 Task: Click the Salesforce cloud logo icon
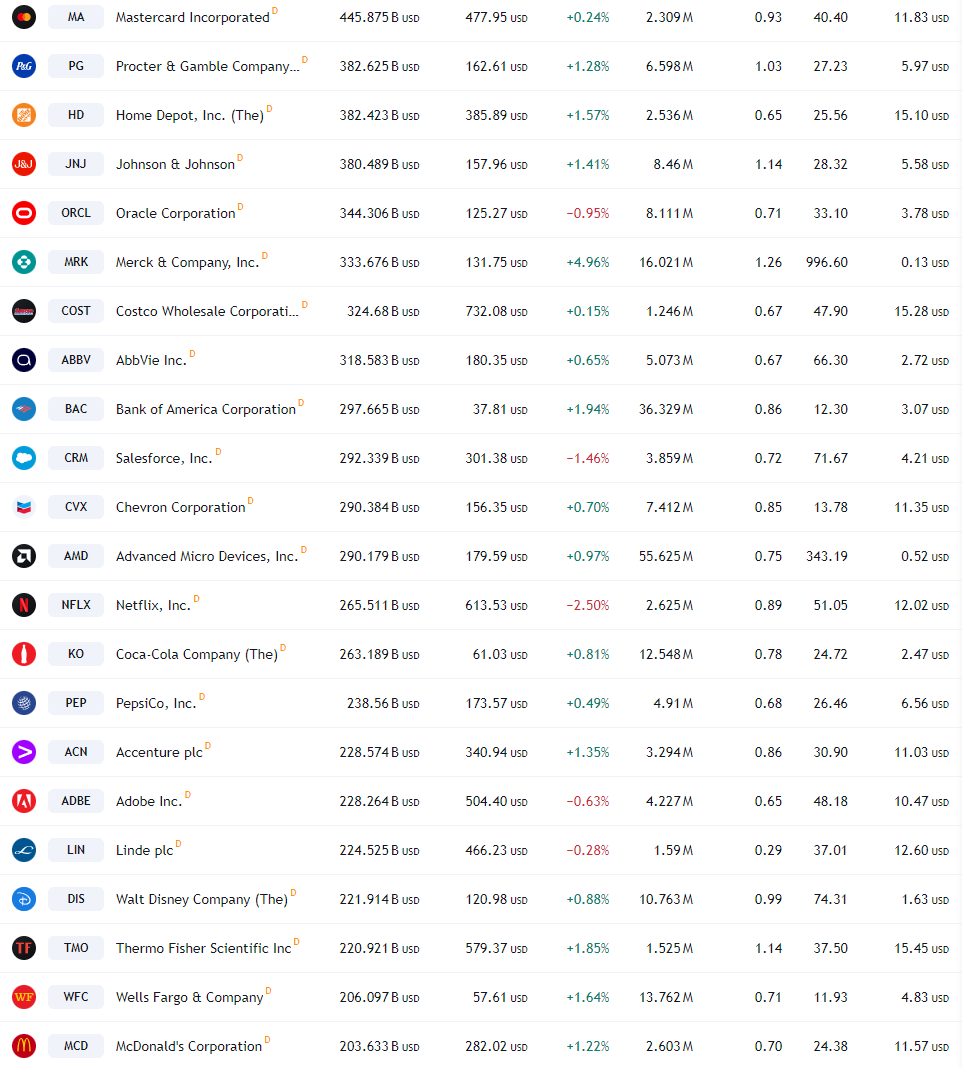24,458
